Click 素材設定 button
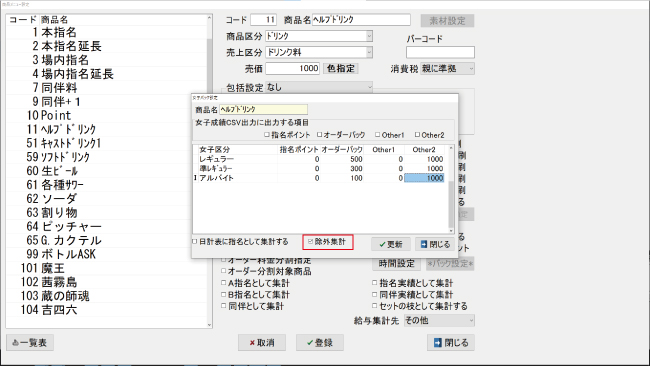The width and height of the screenshot is (650, 366). pos(447,21)
